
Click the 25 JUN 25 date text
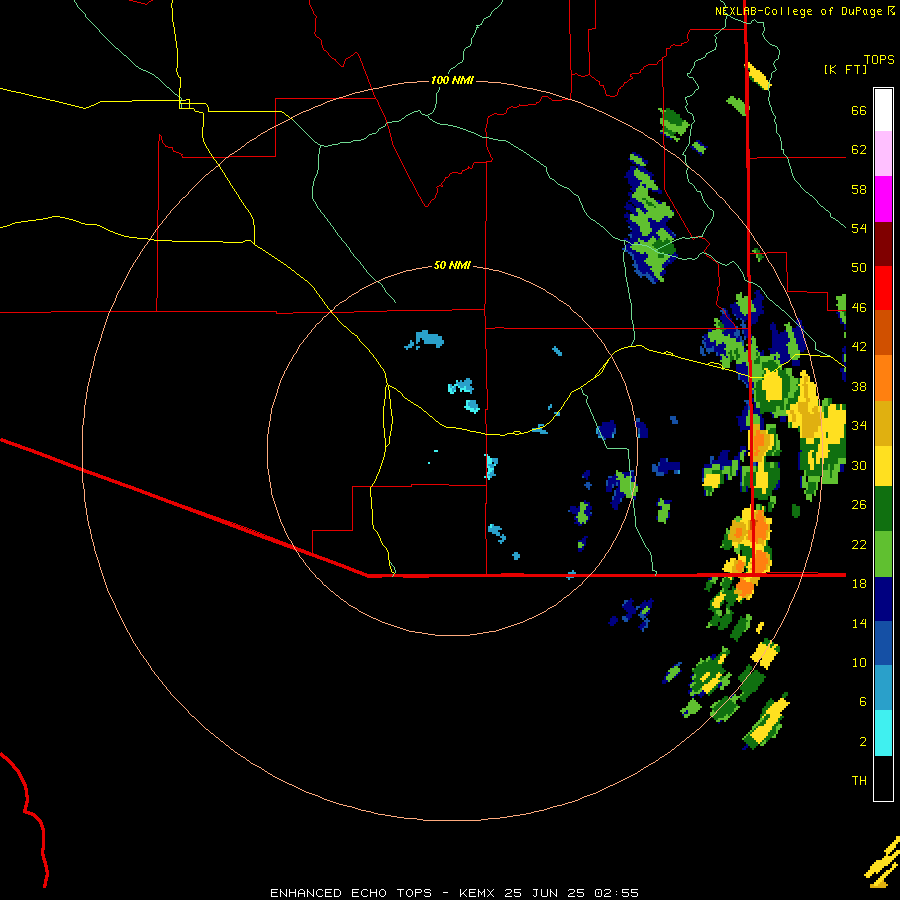coord(545,893)
